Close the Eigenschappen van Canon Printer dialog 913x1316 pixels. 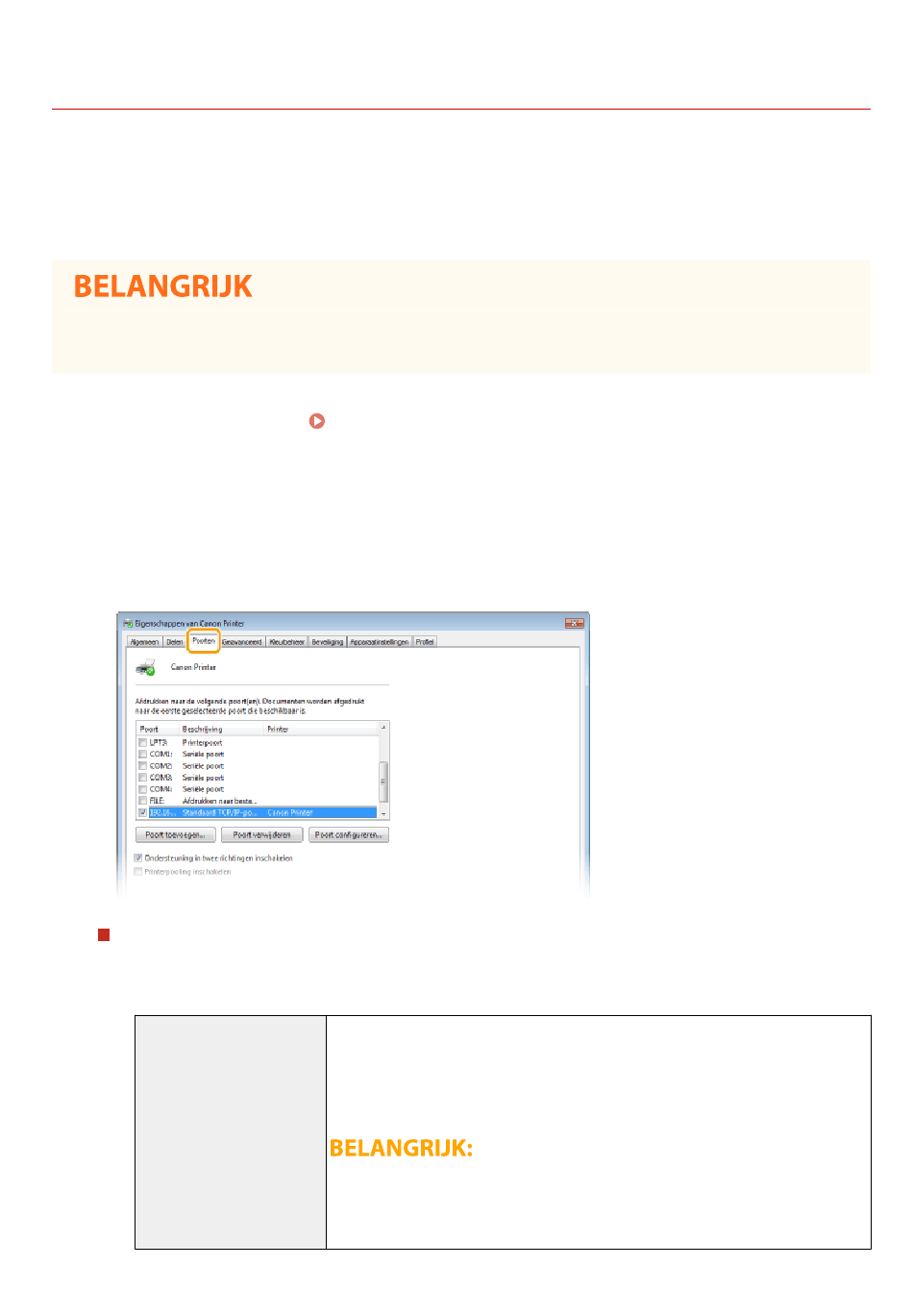[575, 623]
